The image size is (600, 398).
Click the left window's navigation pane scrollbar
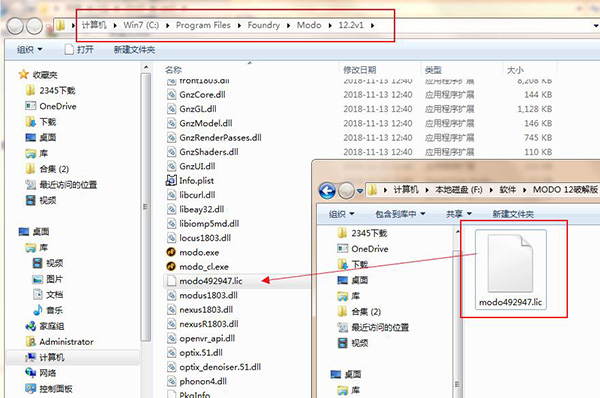[145, 207]
